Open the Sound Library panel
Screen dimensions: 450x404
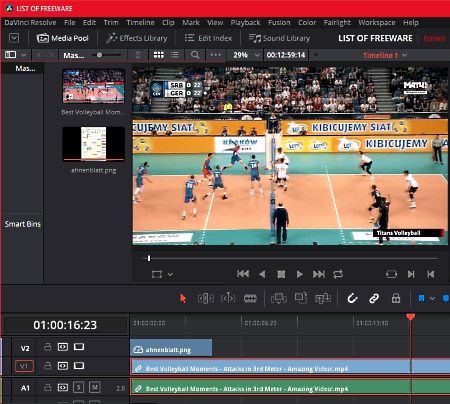pyautogui.click(x=279, y=38)
